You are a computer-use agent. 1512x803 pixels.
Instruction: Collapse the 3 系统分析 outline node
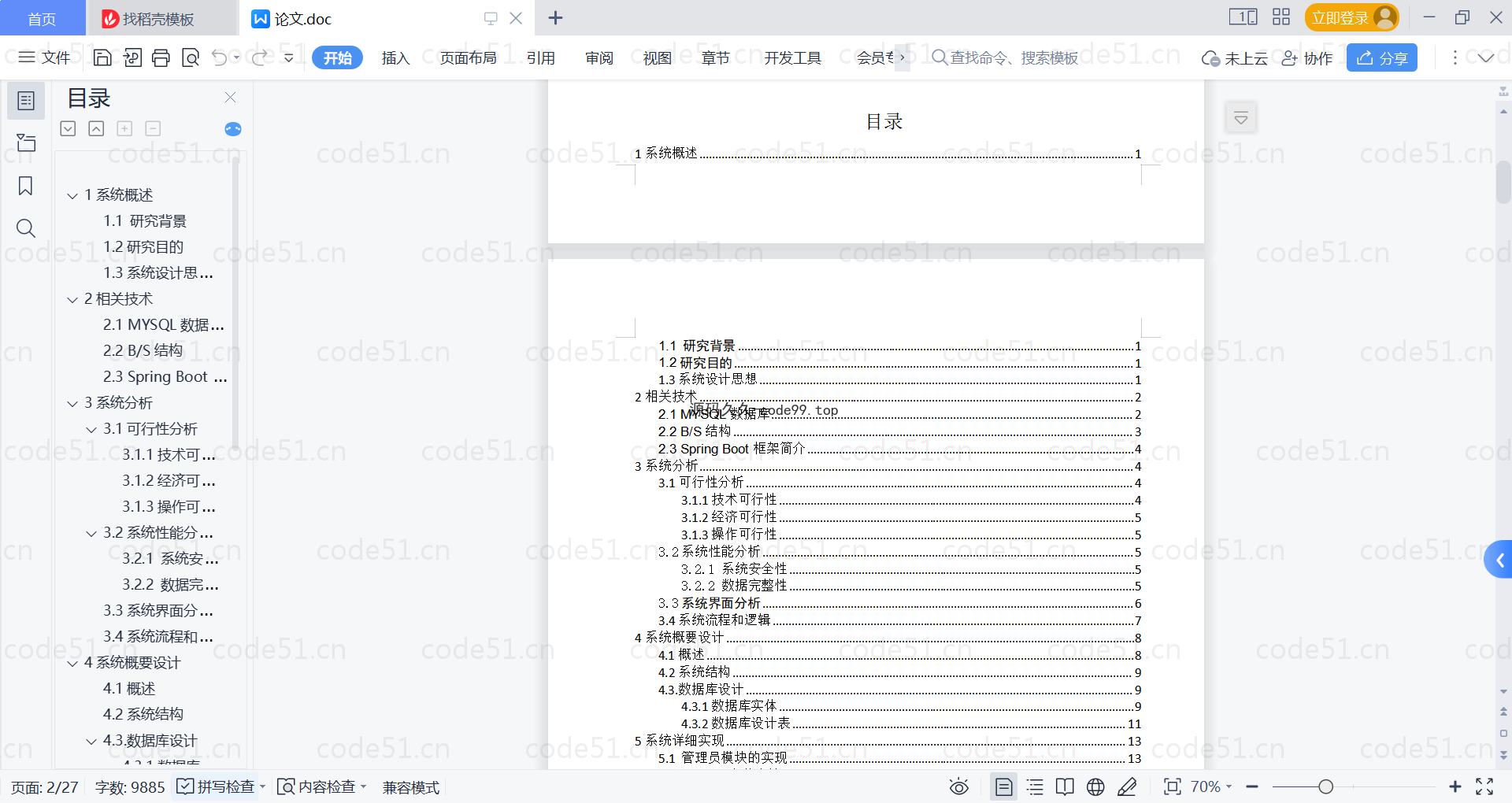click(72, 403)
